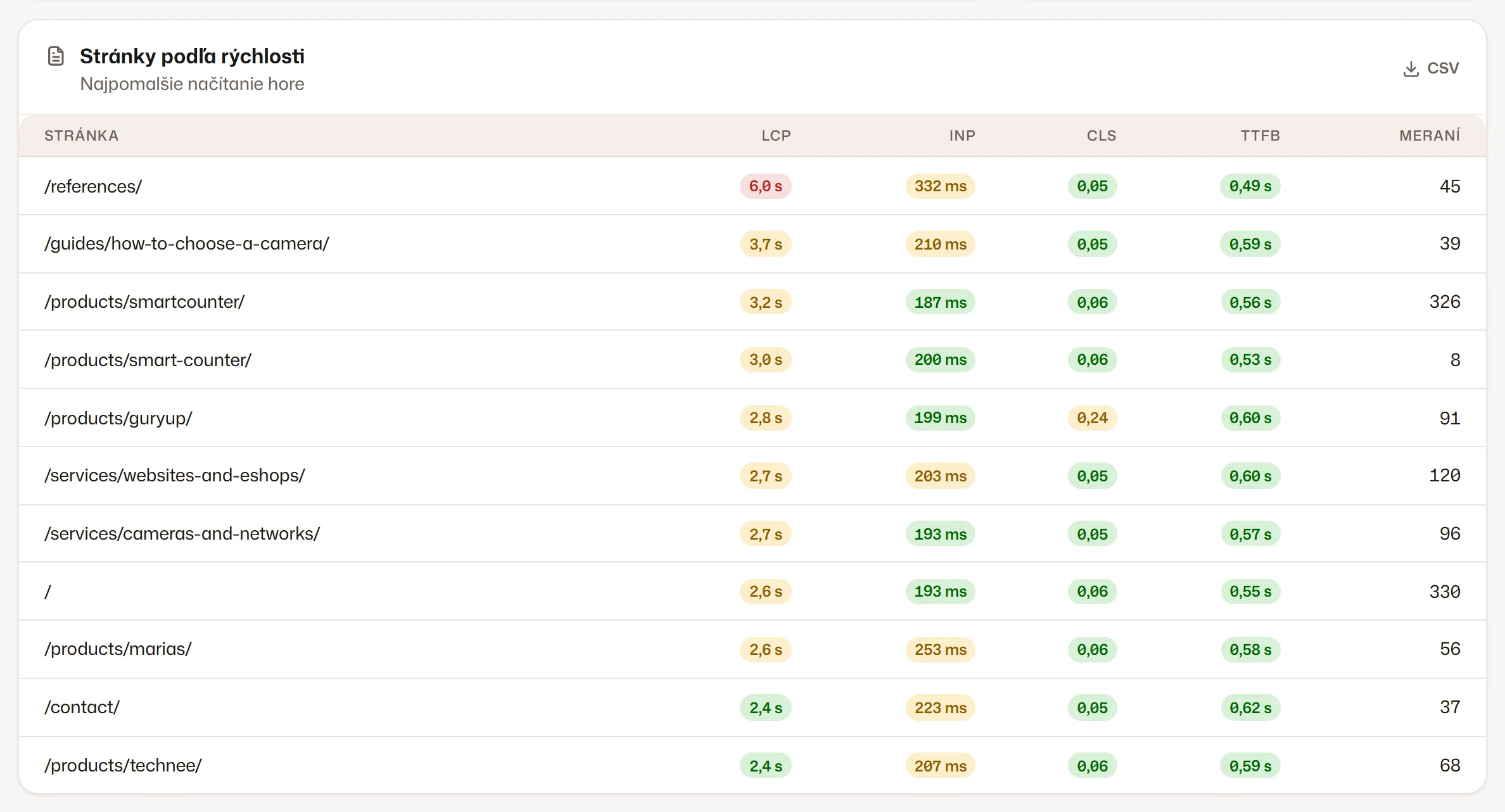Click the 0,49 s TTFB badge

pos(1250,186)
